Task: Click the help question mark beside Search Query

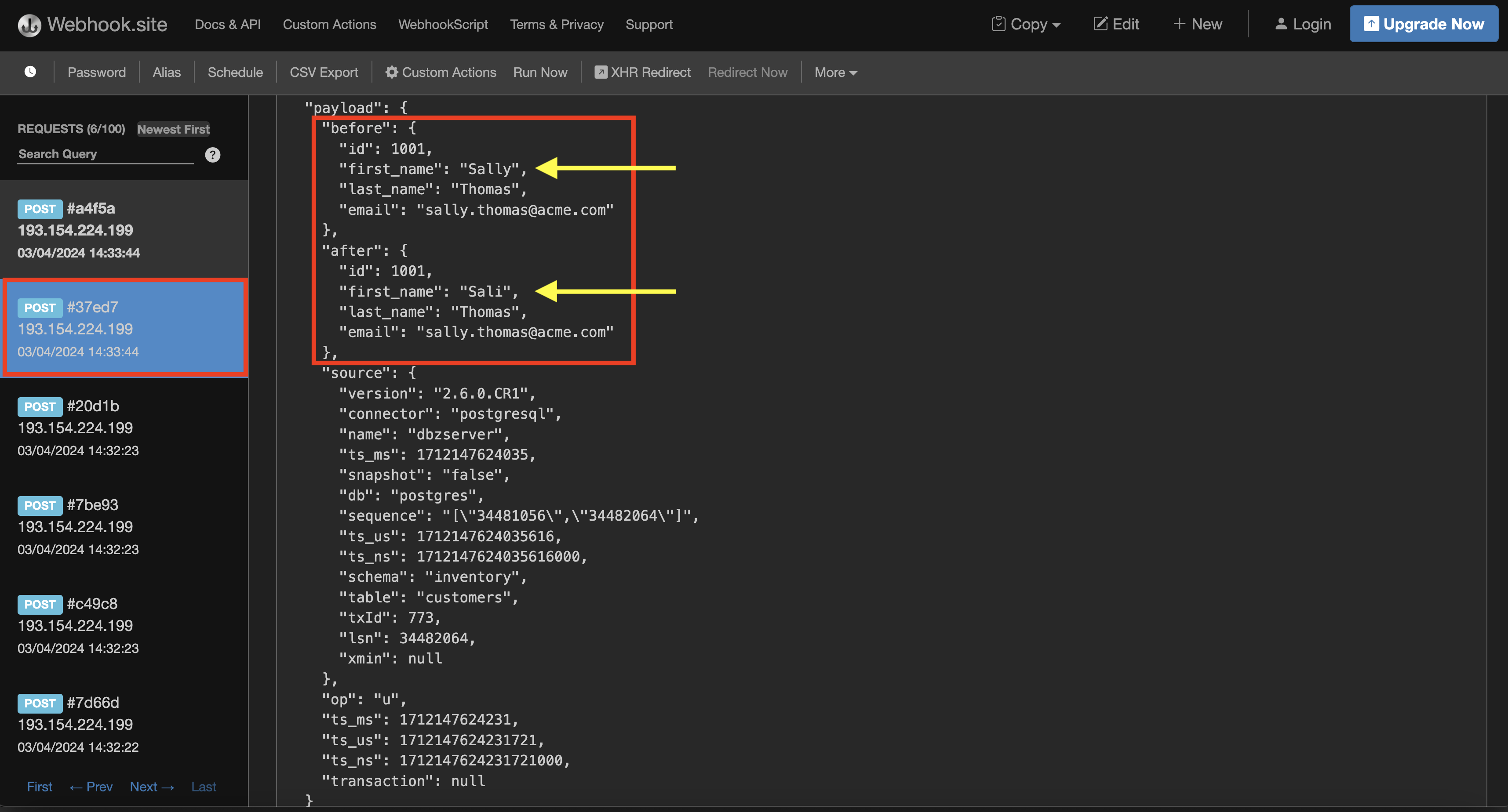Action: tap(212, 154)
